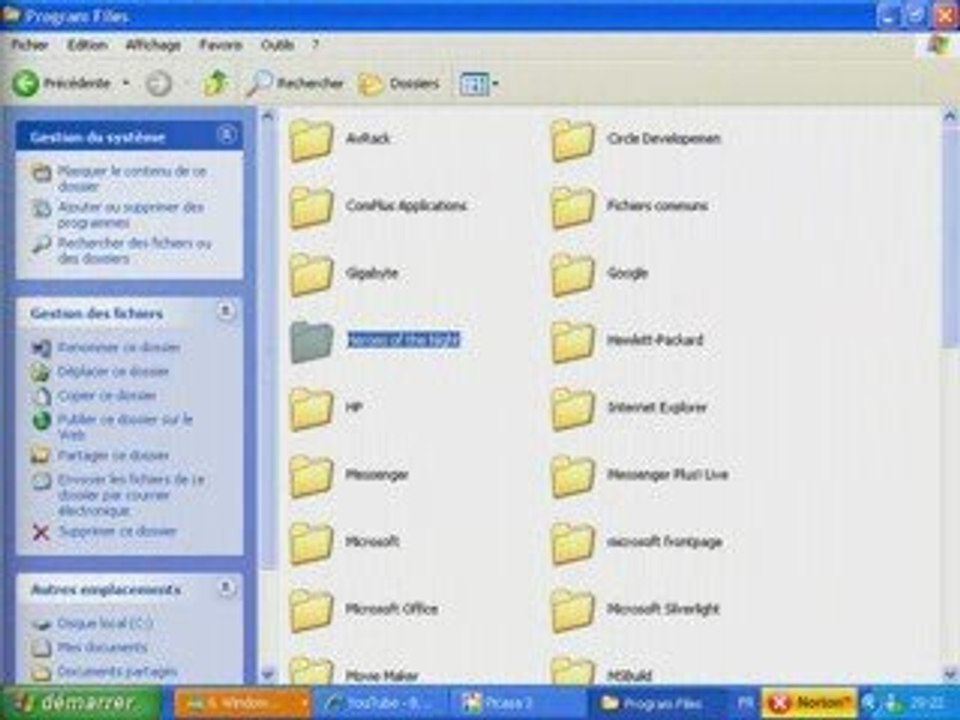Viewport: 960px width, 720px height.
Task: Go up one folder level
Action: coord(216,83)
